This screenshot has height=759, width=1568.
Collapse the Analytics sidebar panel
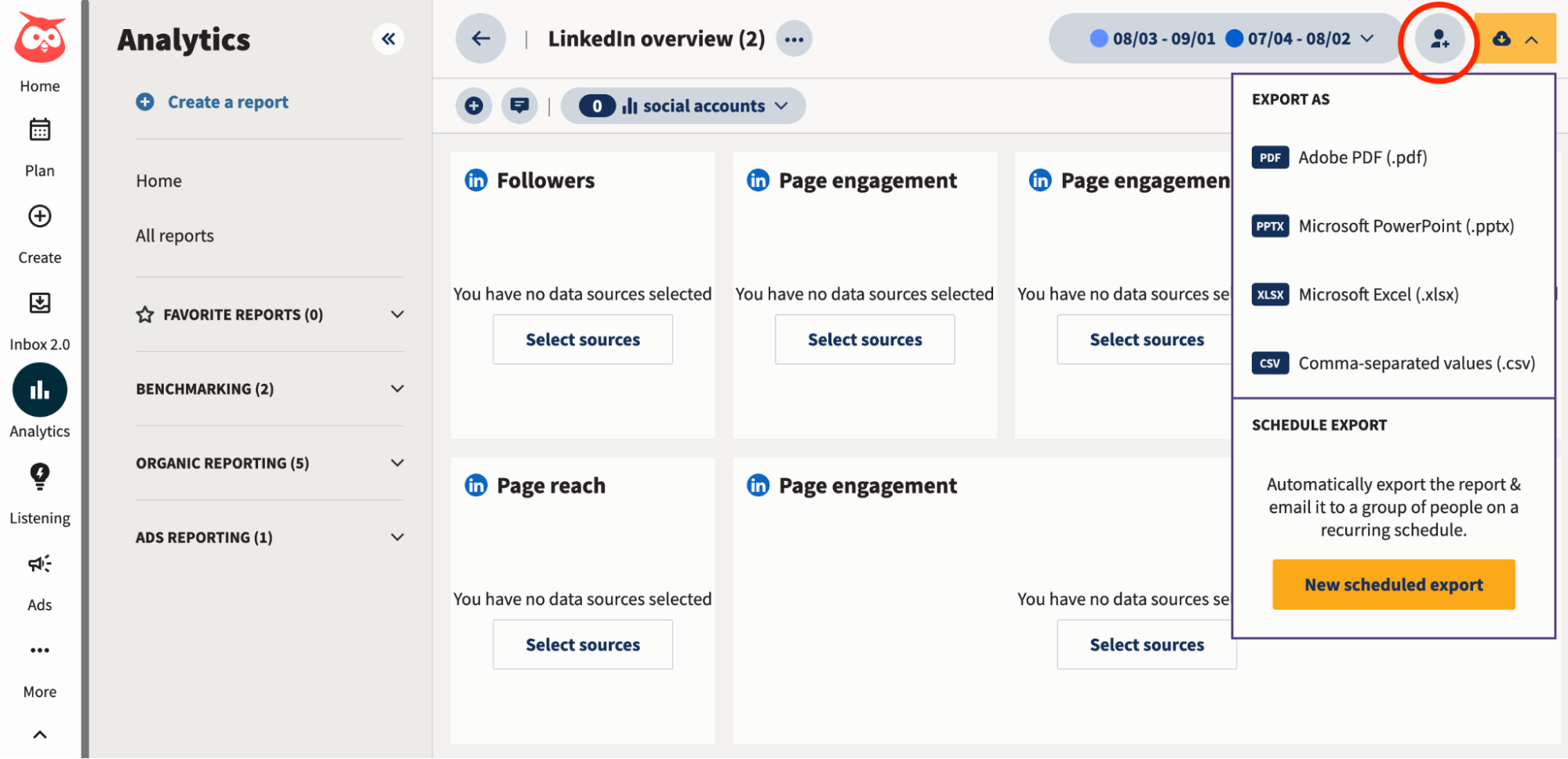388,38
